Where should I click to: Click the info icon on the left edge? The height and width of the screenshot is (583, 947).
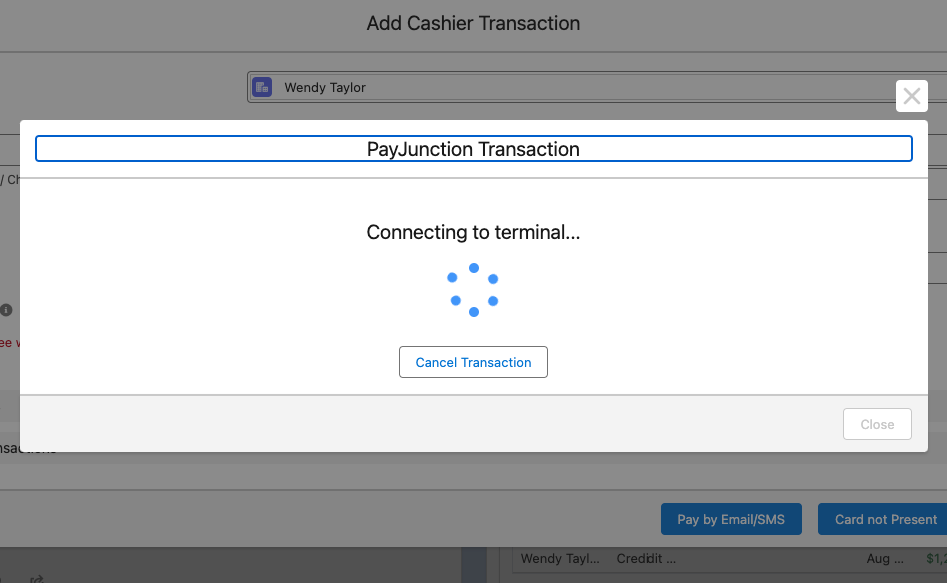6,310
